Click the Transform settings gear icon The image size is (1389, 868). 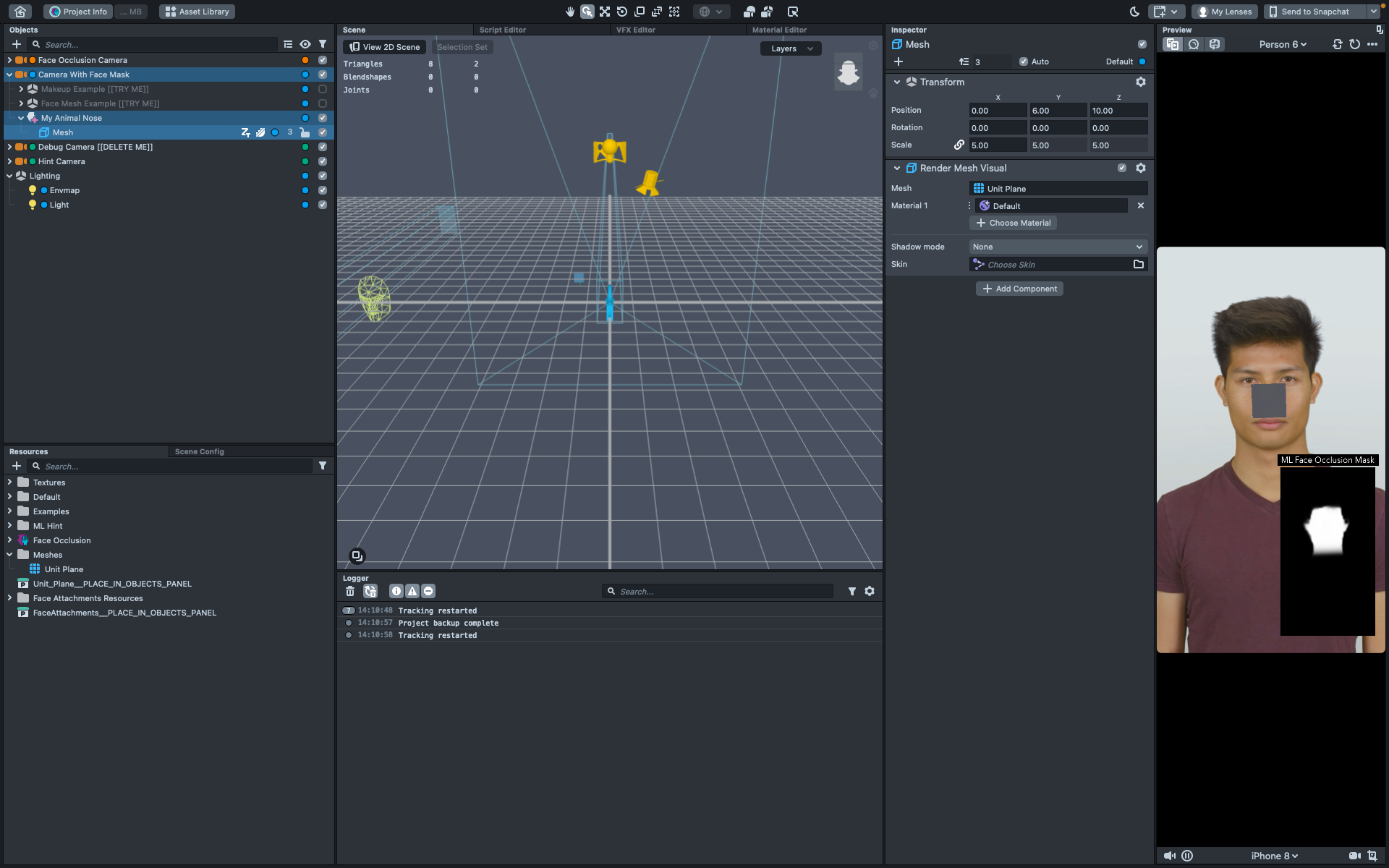pos(1141,82)
